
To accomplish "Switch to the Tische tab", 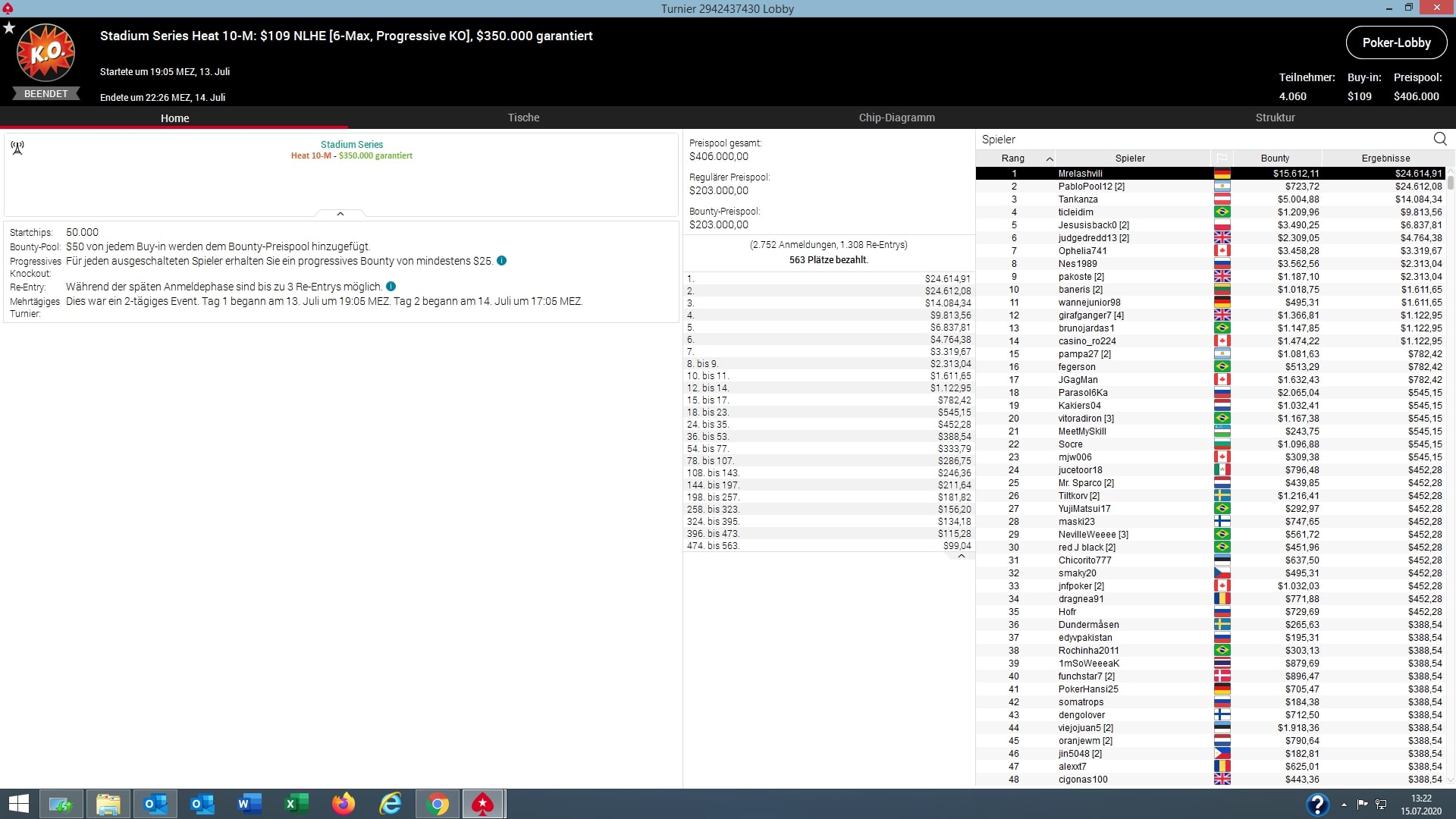I will click(x=523, y=118).
